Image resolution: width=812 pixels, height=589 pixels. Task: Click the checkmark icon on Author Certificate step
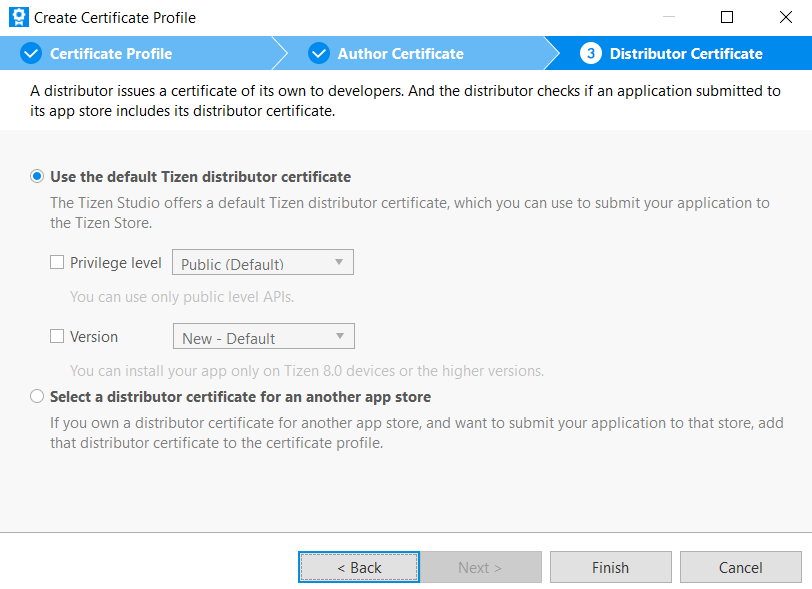pyautogui.click(x=319, y=53)
